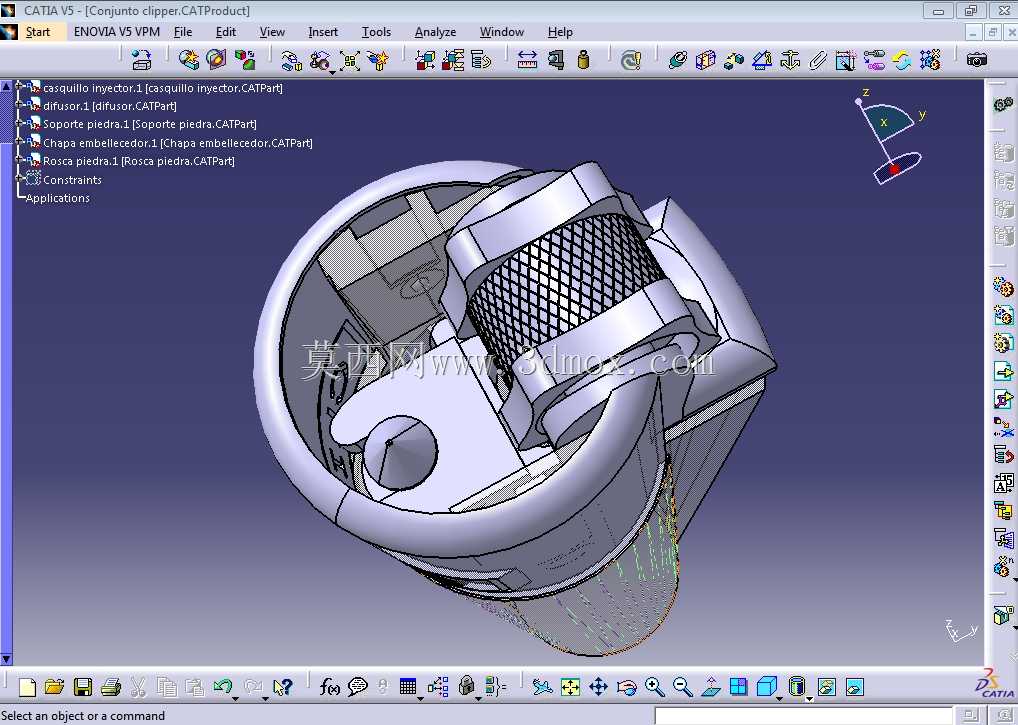
Task: Click the New document icon
Action: [27, 687]
